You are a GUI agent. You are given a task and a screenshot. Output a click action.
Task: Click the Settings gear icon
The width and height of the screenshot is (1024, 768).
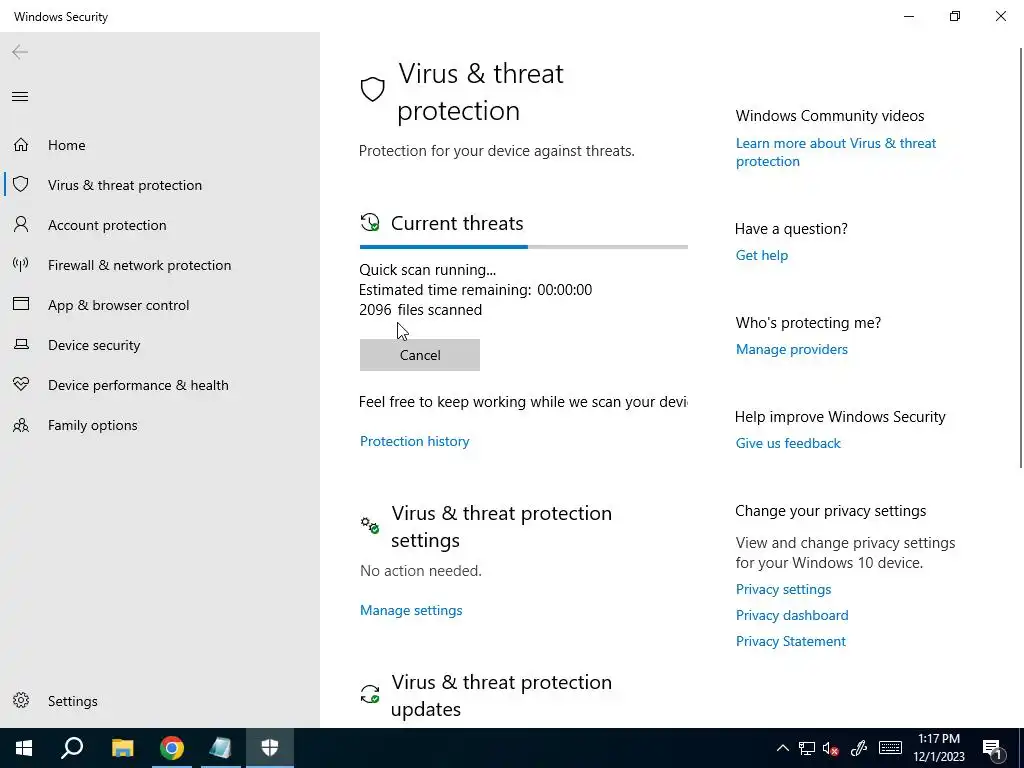[21, 700]
